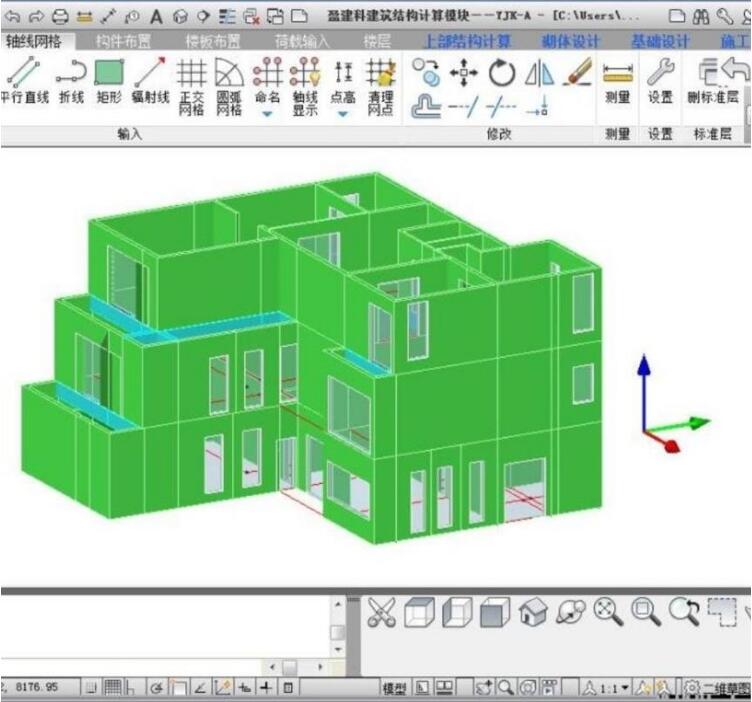Expand the 命名 dropdown arrow
Screen dimensions: 752x702
point(267,114)
